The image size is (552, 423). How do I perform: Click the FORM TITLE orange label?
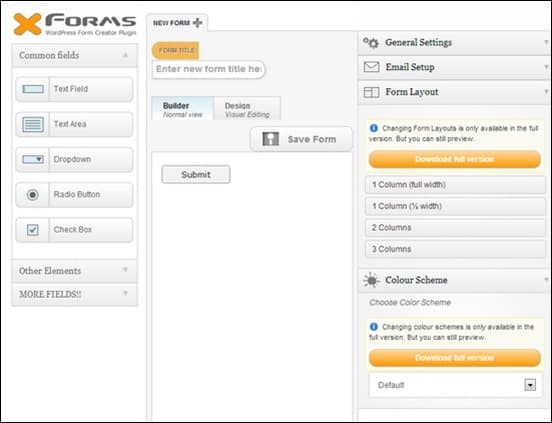coord(176,50)
